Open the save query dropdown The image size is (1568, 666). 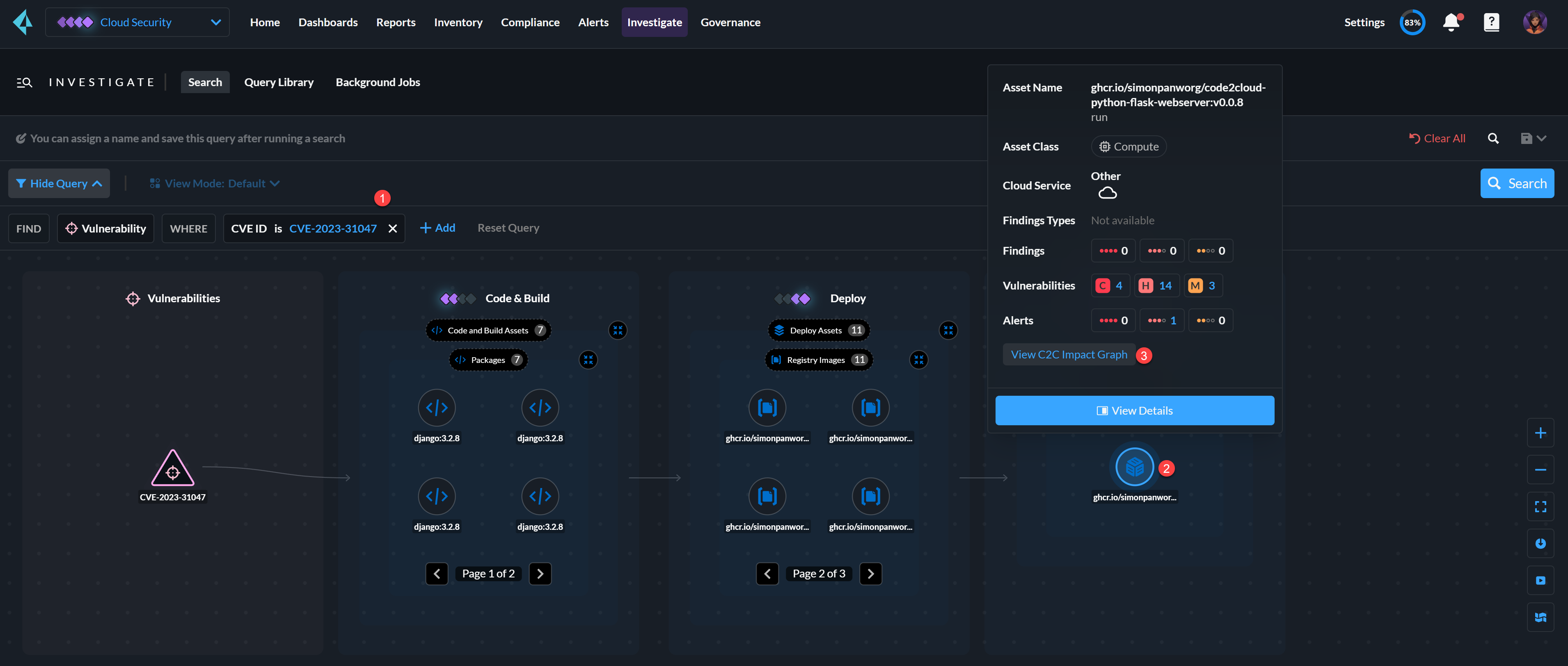click(x=1533, y=139)
